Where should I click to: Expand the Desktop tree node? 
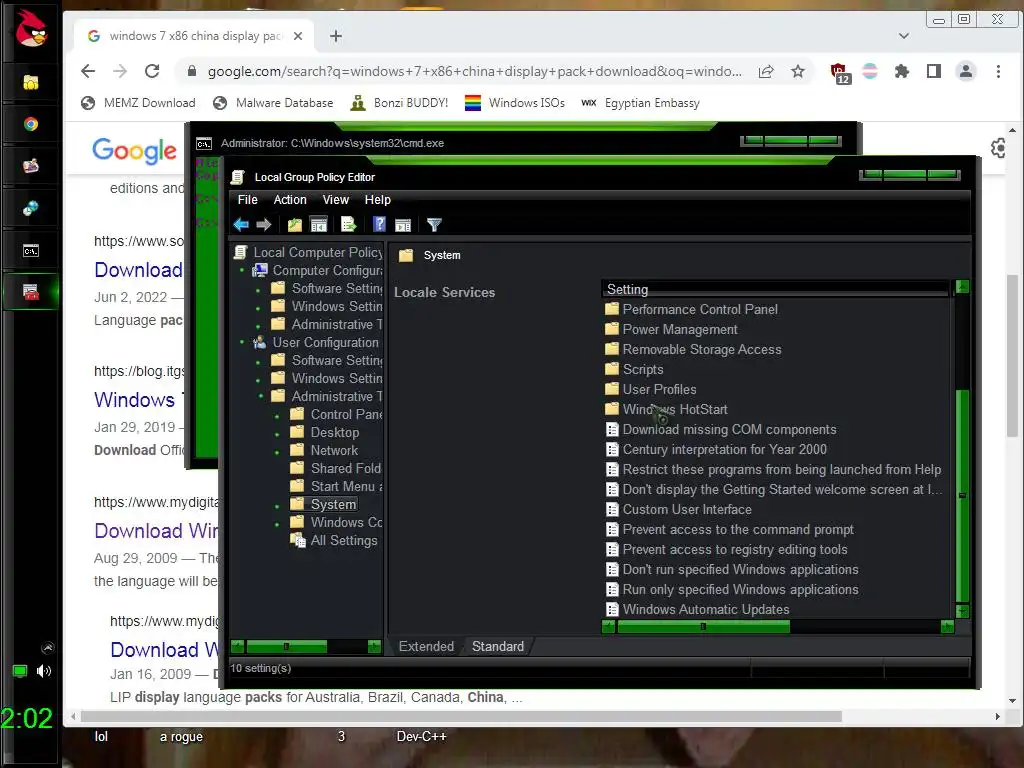[277, 433]
